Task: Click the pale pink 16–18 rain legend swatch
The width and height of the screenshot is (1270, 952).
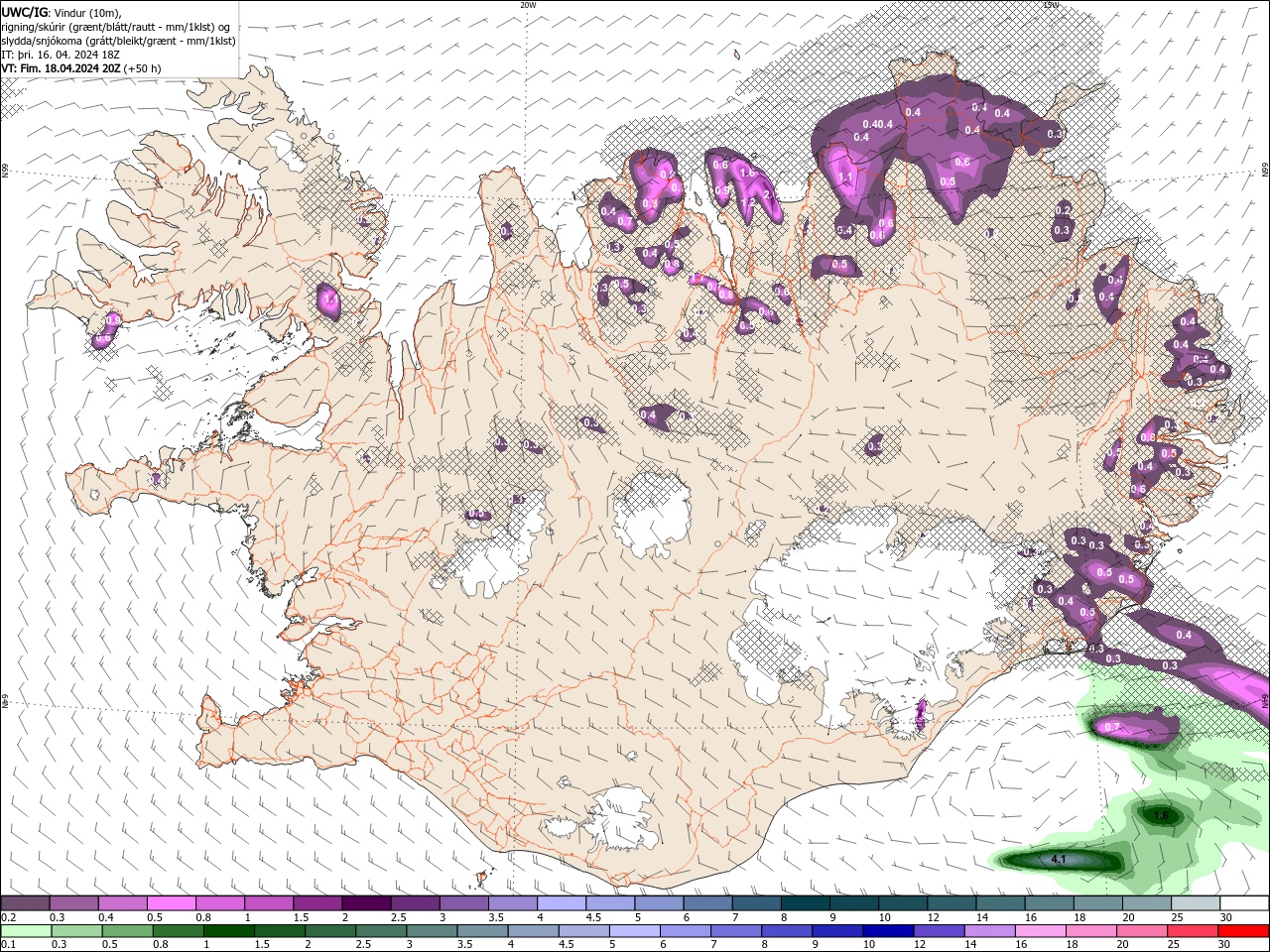Action: [x=1040, y=931]
